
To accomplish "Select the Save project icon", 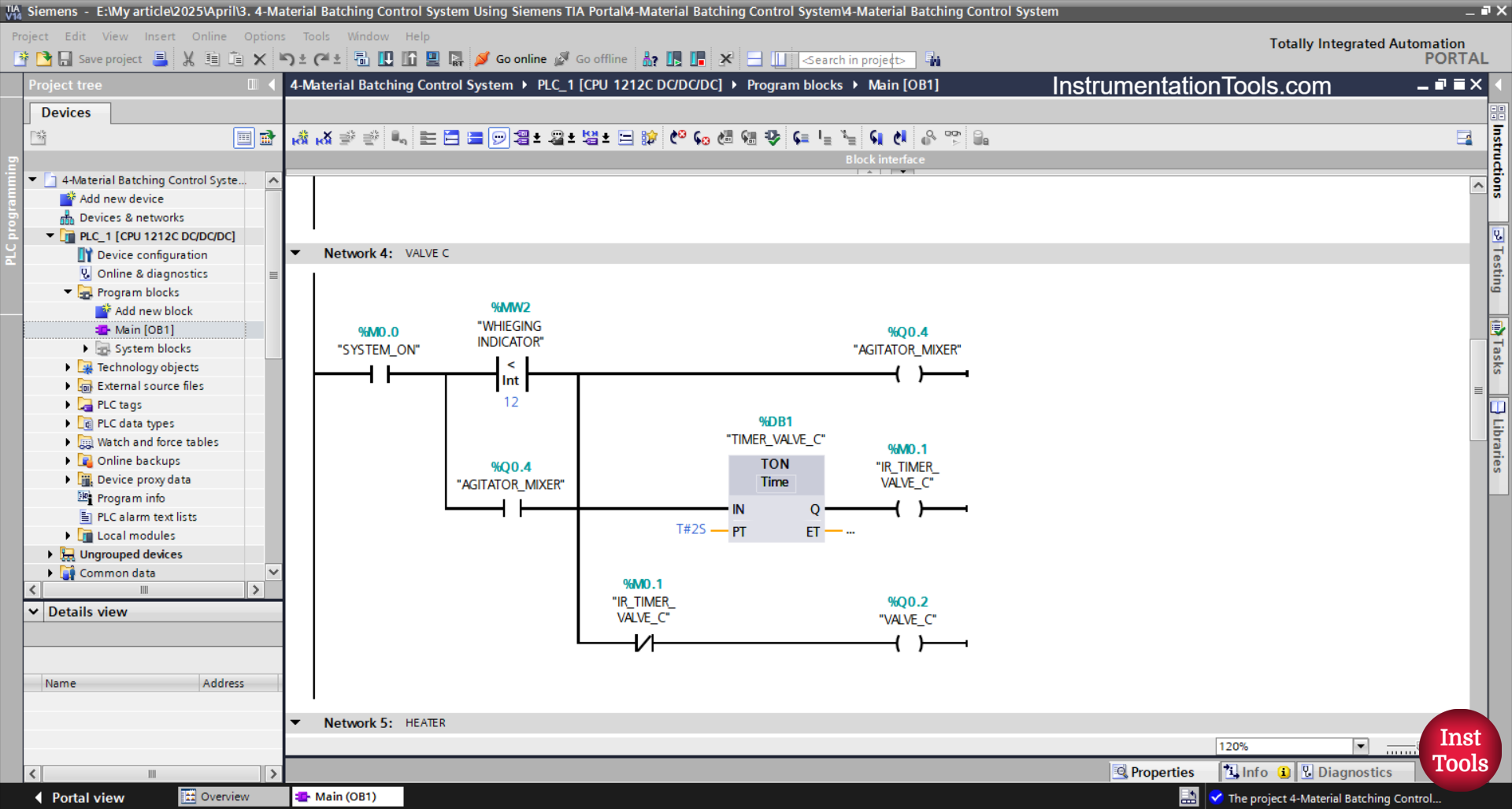I will coord(65,58).
